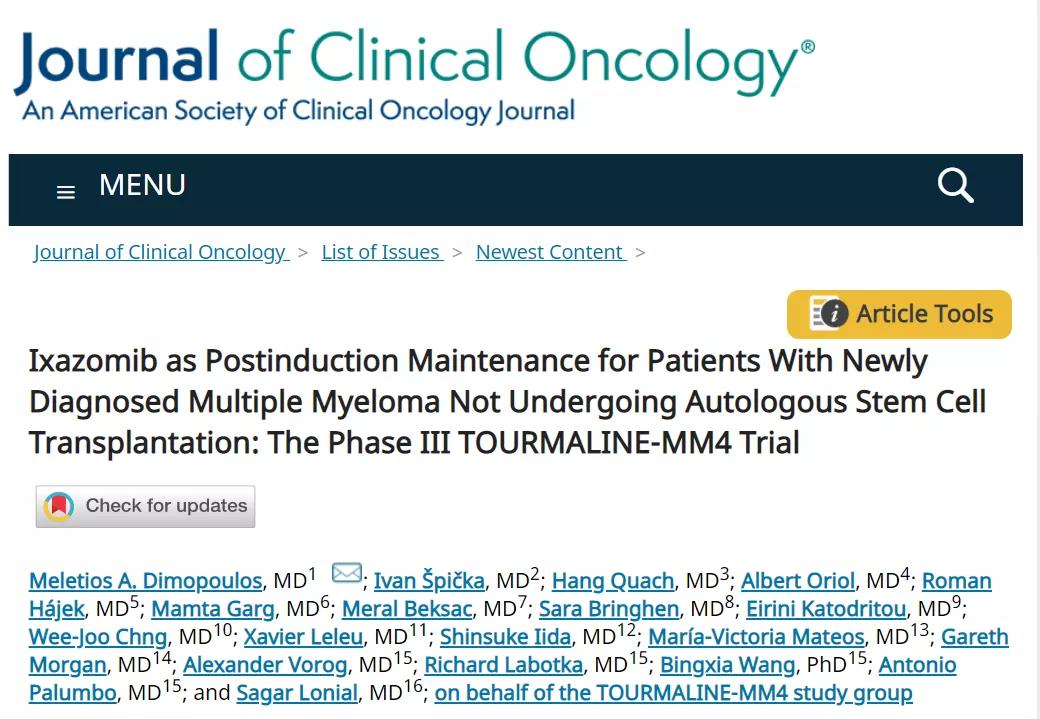This screenshot has width=1040, height=719.
Task: Open author María-Victoria Mateos link
Action: (756, 637)
